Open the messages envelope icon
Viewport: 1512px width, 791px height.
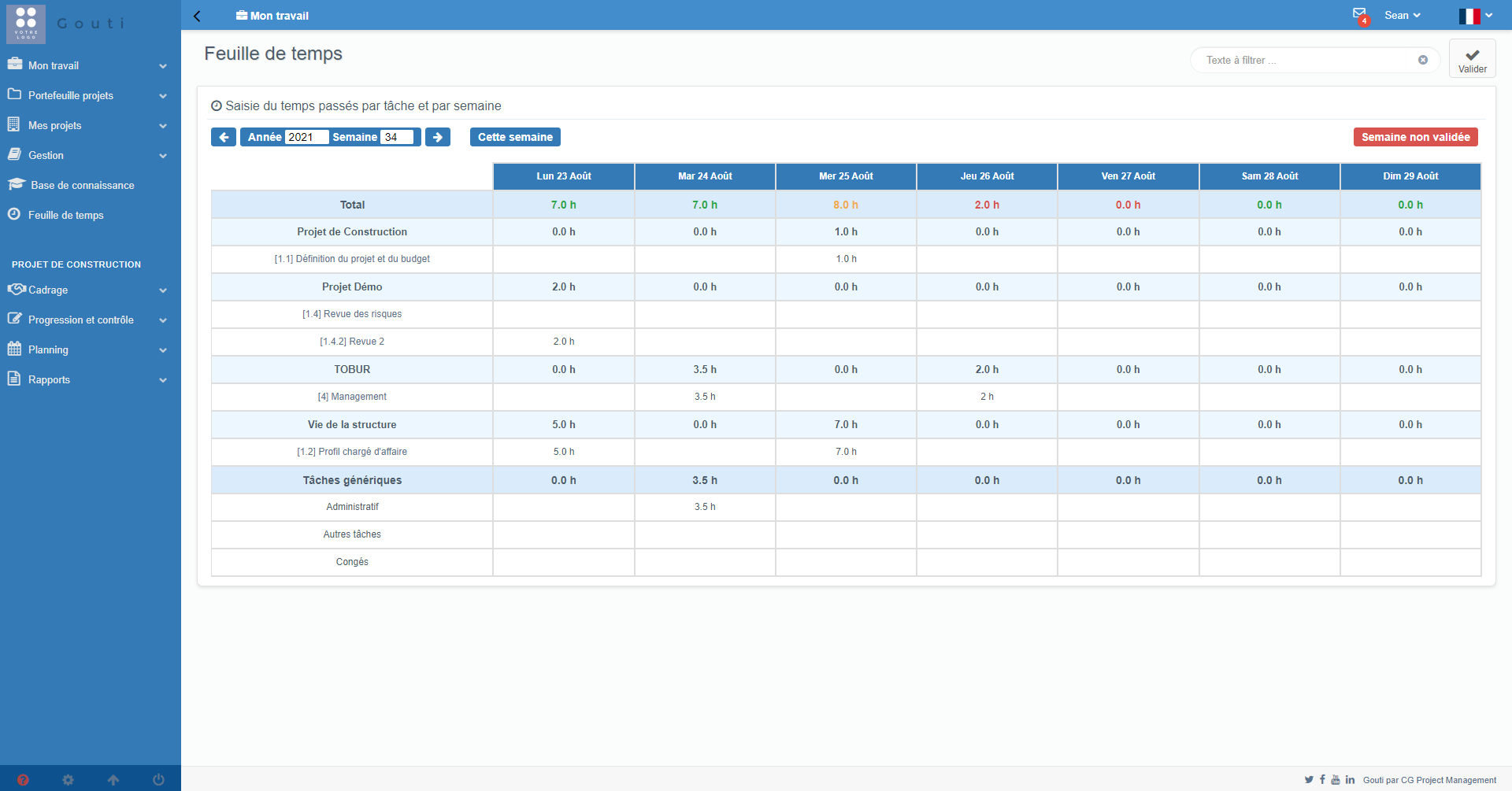click(1359, 14)
